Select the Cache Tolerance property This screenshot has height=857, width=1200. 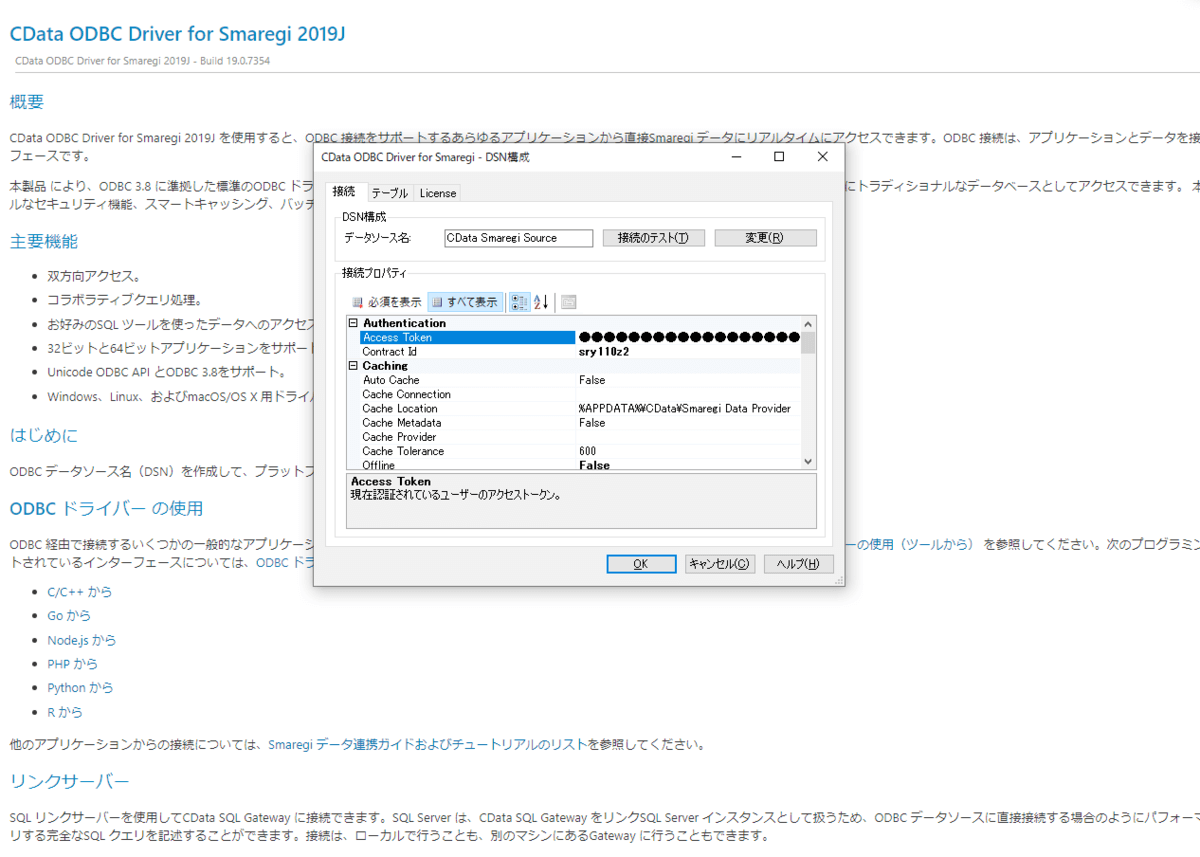tap(580, 451)
